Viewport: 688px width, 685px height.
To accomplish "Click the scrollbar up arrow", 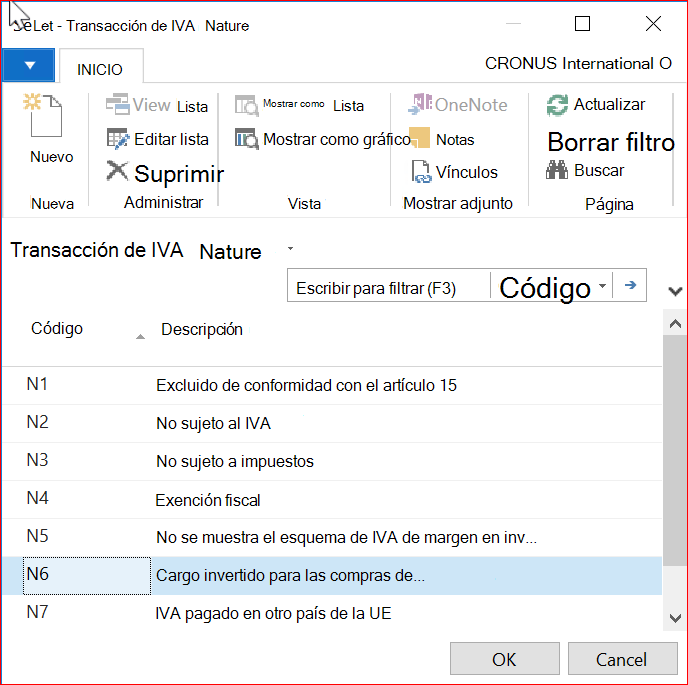I will 675,323.
